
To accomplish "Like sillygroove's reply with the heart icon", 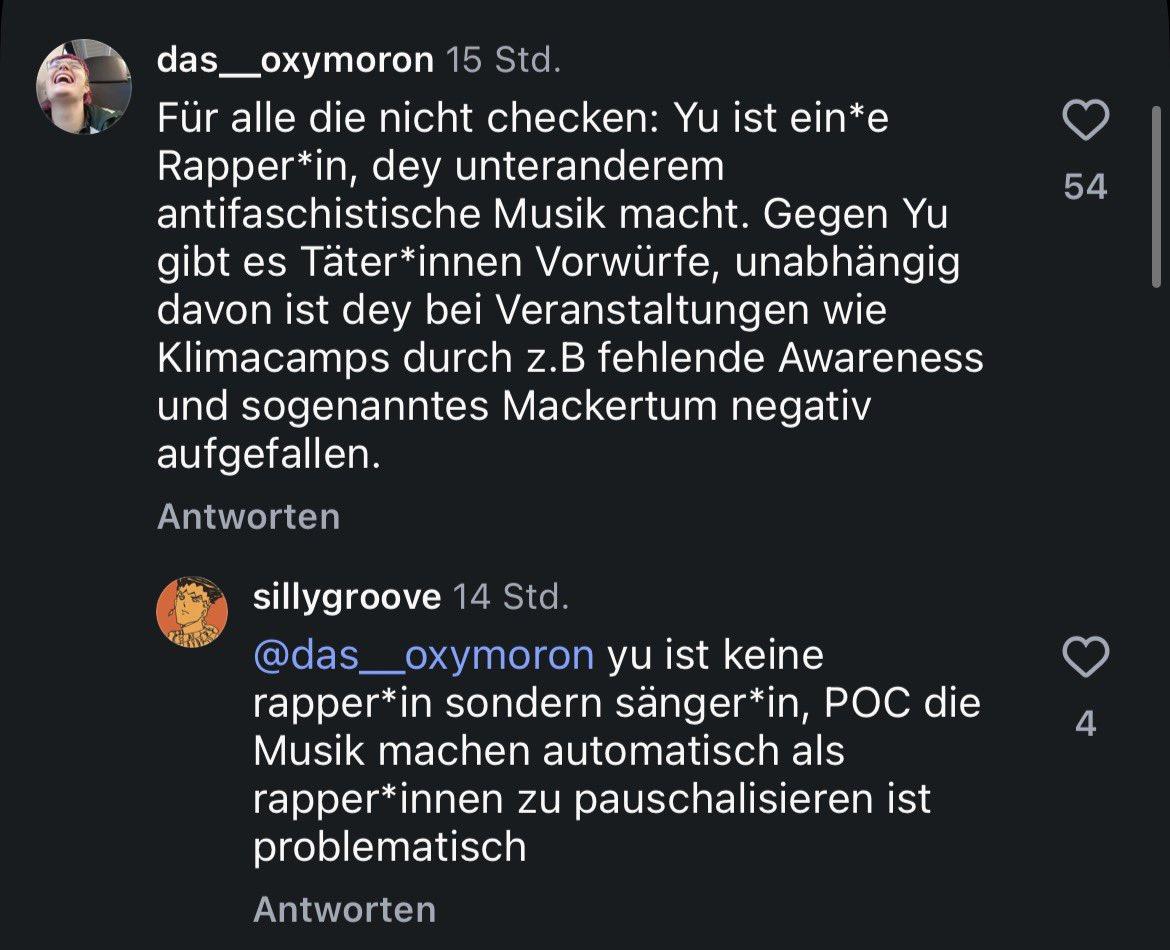I will [x=1086, y=657].
